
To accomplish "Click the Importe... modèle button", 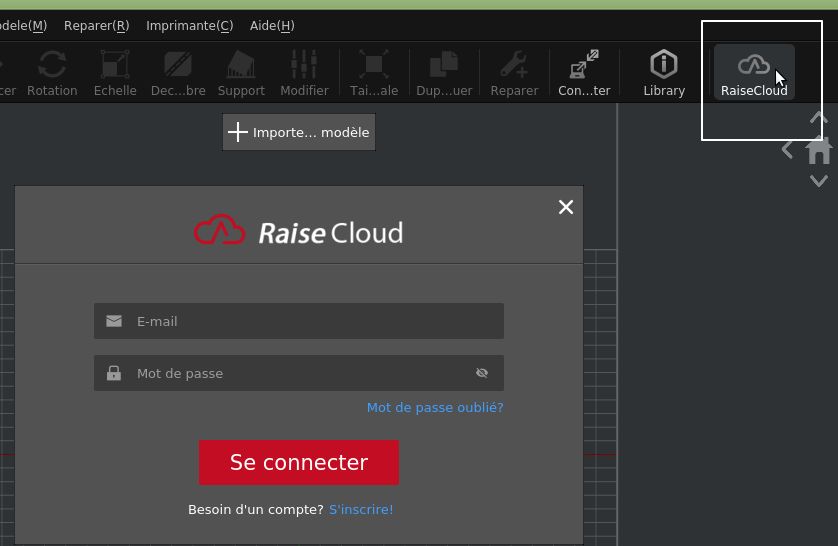I will (299, 132).
